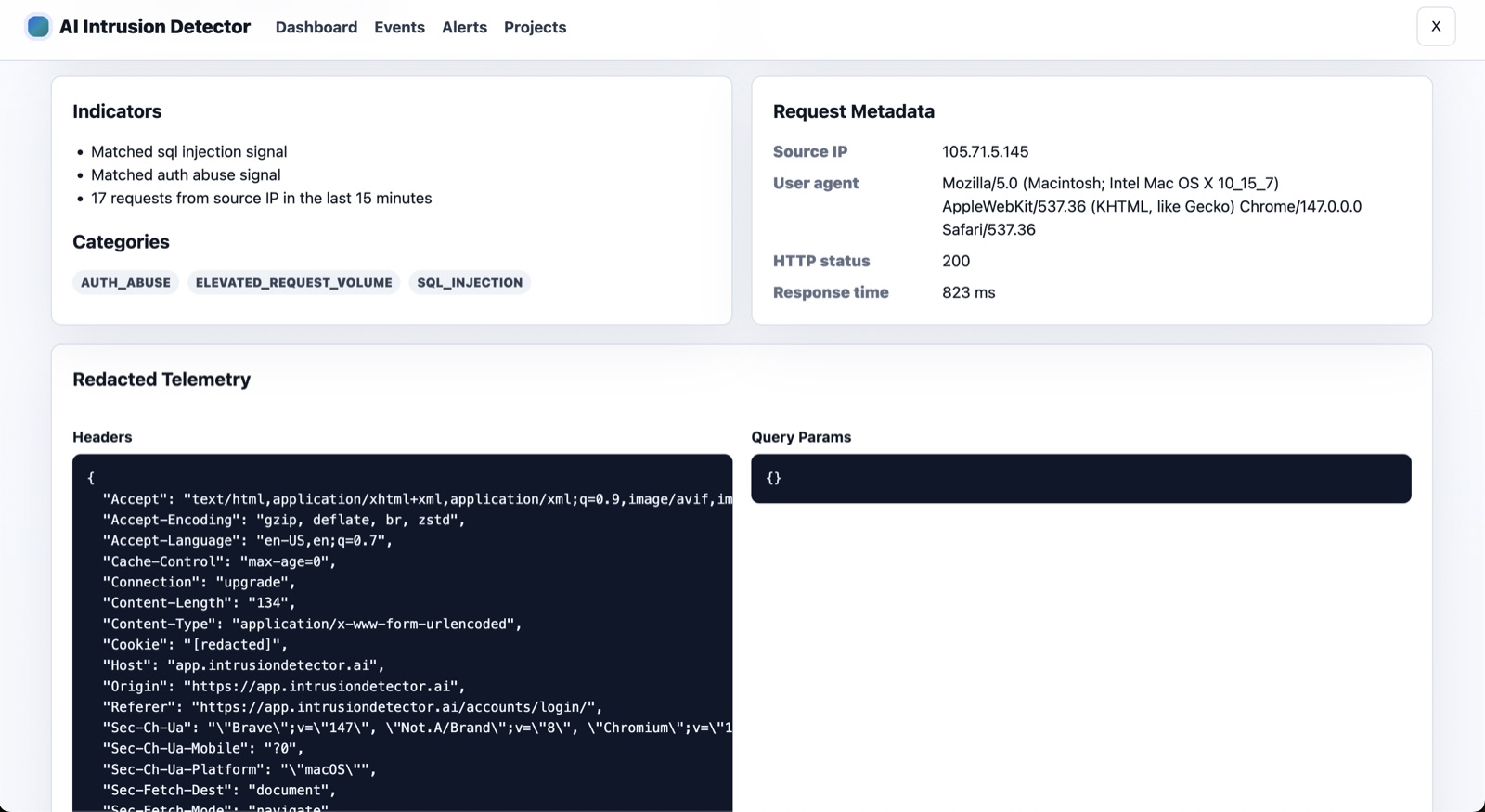Click the "Sec-Ch-Ua-Mobile" header line
The height and width of the screenshot is (812, 1485).
203,748
